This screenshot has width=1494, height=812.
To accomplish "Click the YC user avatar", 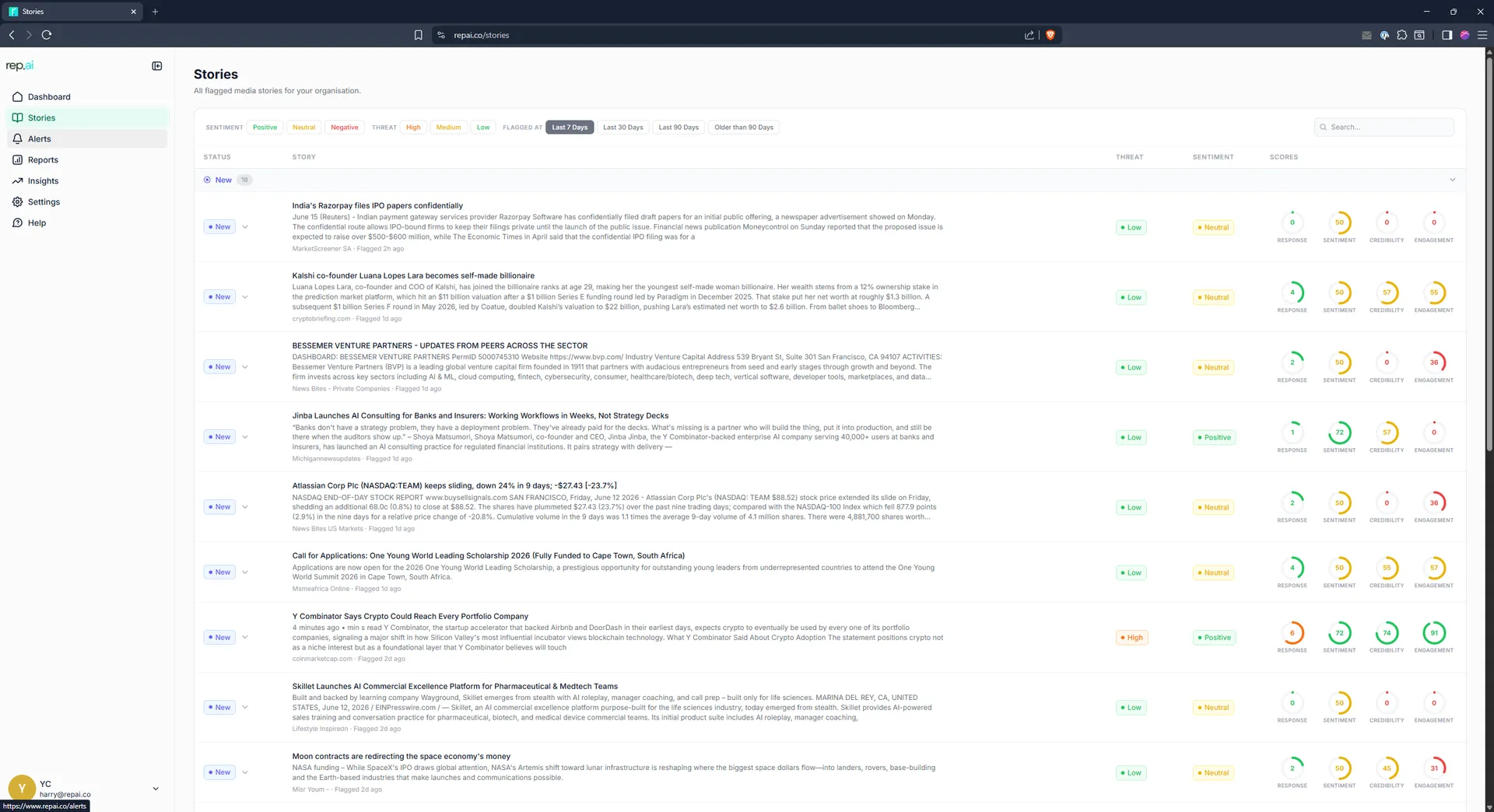I will pos(22,789).
